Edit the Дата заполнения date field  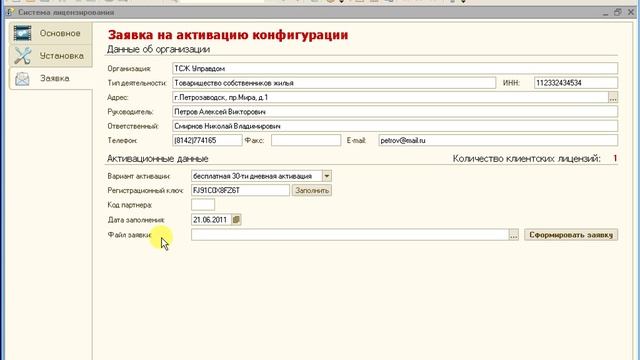click(211, 220)
